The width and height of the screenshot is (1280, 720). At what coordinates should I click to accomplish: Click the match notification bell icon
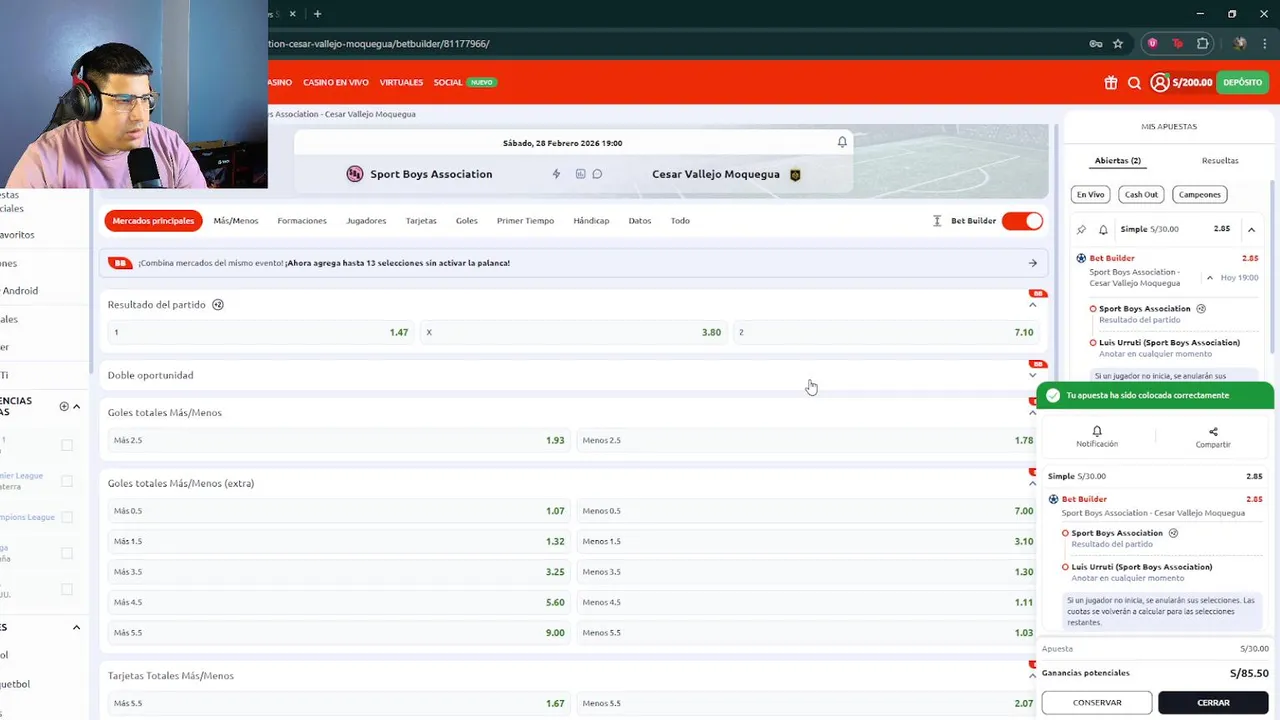click(842, 142)
